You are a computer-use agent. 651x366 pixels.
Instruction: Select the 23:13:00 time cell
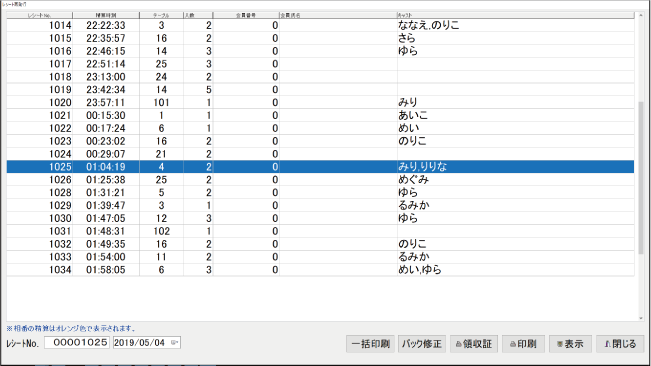[106, 77]
